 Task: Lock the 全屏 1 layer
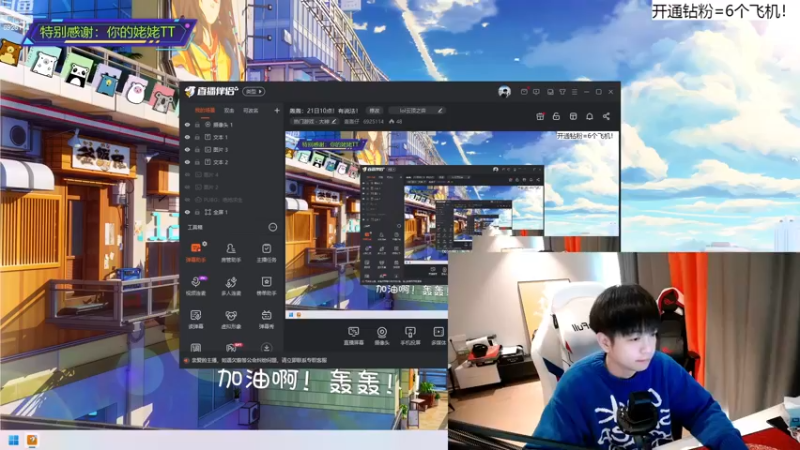pos(197,212)
